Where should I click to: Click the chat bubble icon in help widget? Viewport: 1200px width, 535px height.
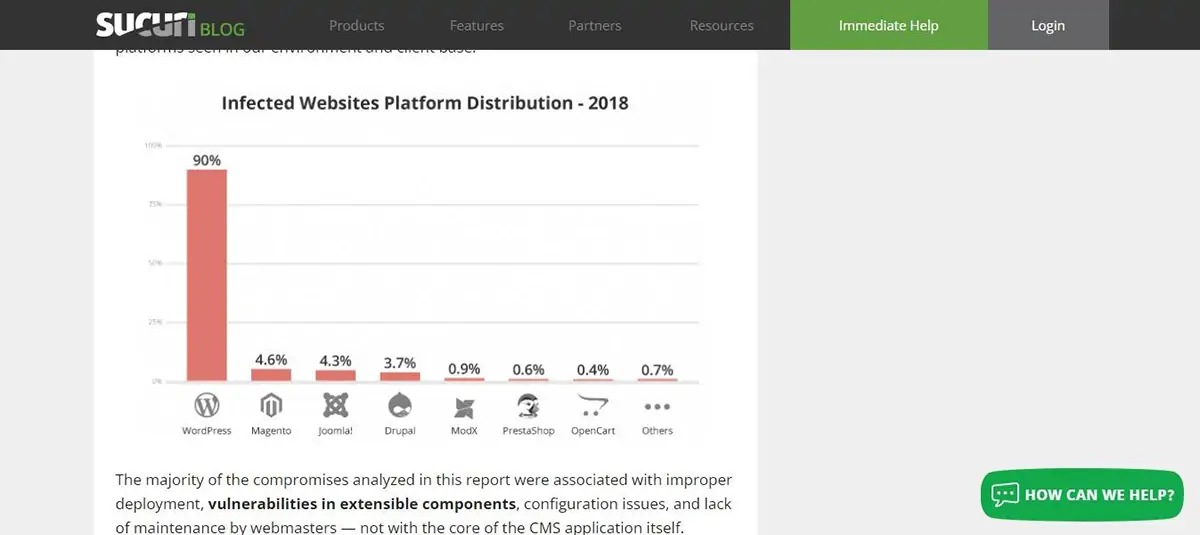point(1005,494)
